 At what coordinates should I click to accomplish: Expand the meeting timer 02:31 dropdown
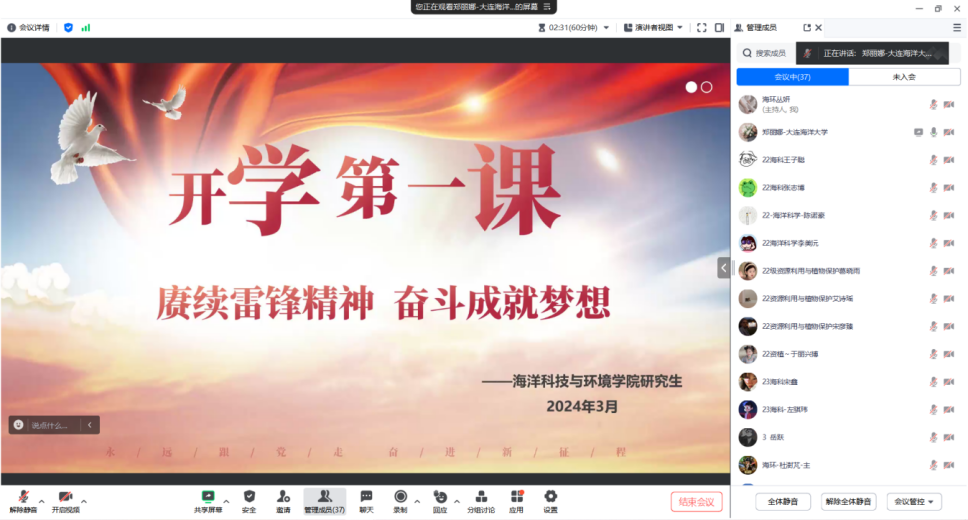click(x=607, y=28)
